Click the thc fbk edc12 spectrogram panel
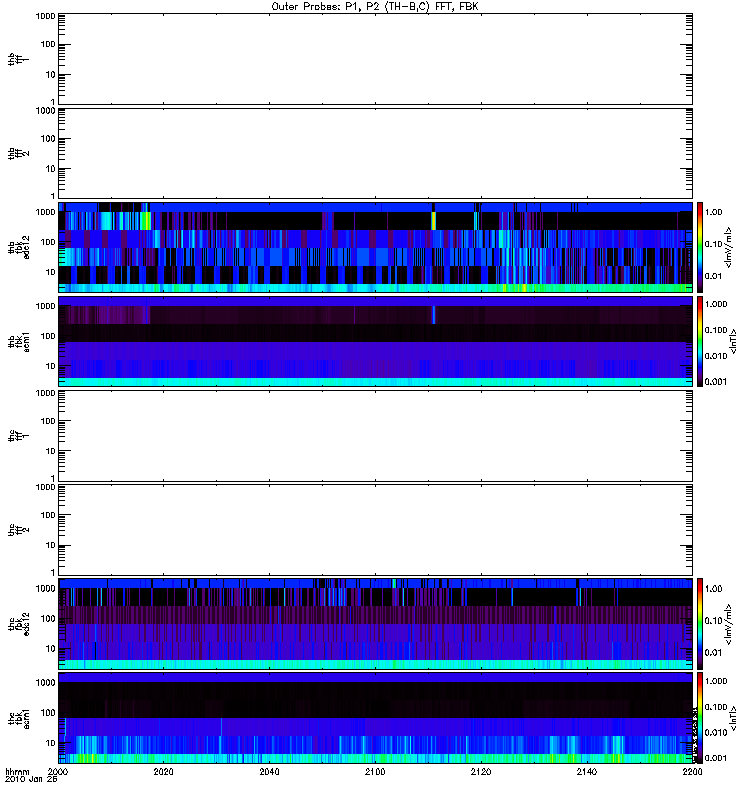This screenshot has width=750, height=800. (376, 623)
